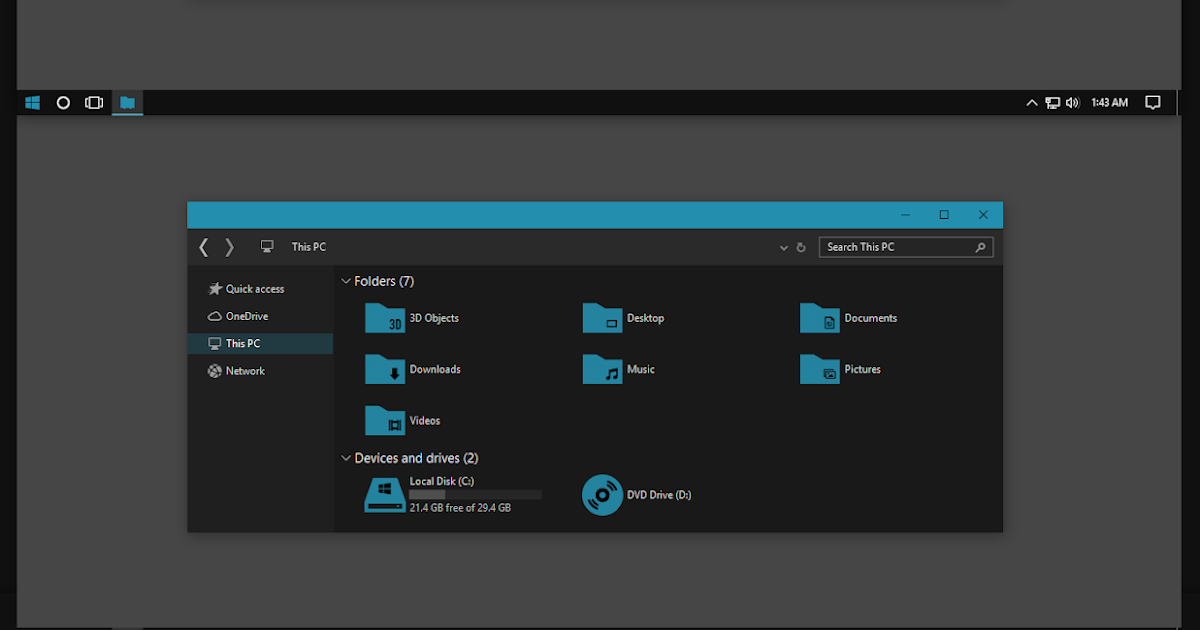Click the Local Disk usage bar
The image size is (1200, 630).
click(475, 495)
